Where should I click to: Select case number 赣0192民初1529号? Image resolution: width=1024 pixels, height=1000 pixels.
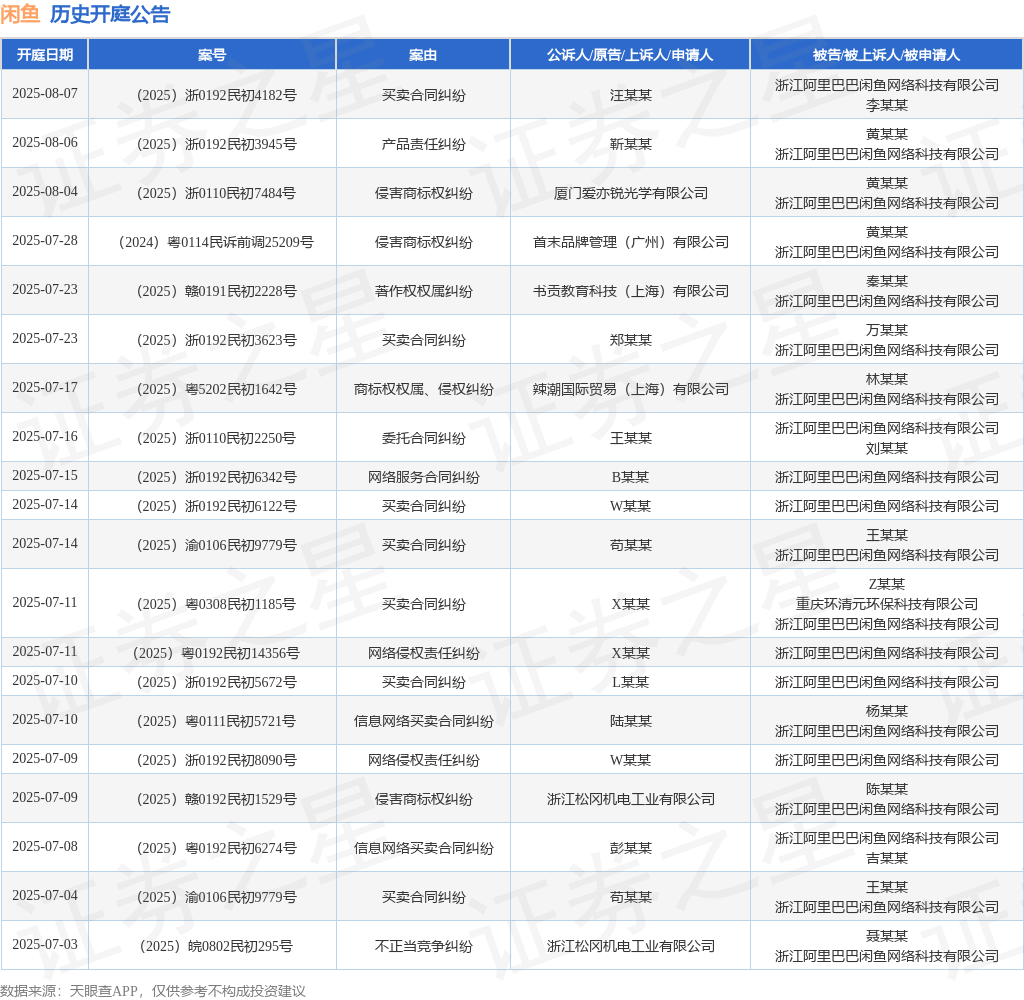click(x=217, y=799)
